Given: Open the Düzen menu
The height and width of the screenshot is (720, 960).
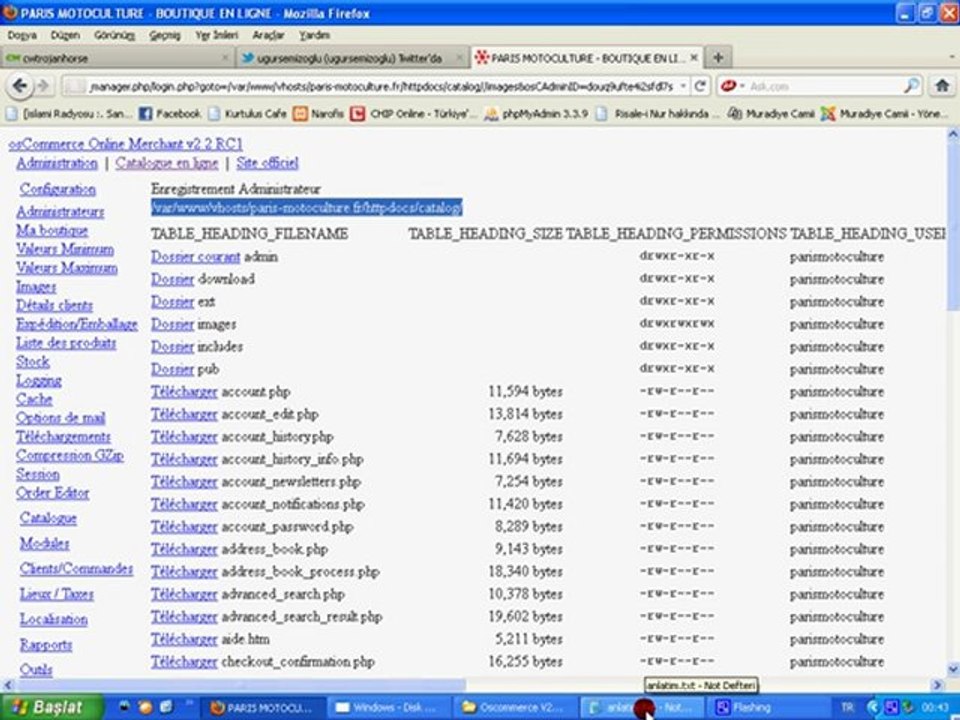Looking at the screenshot, I should (65, 36).
